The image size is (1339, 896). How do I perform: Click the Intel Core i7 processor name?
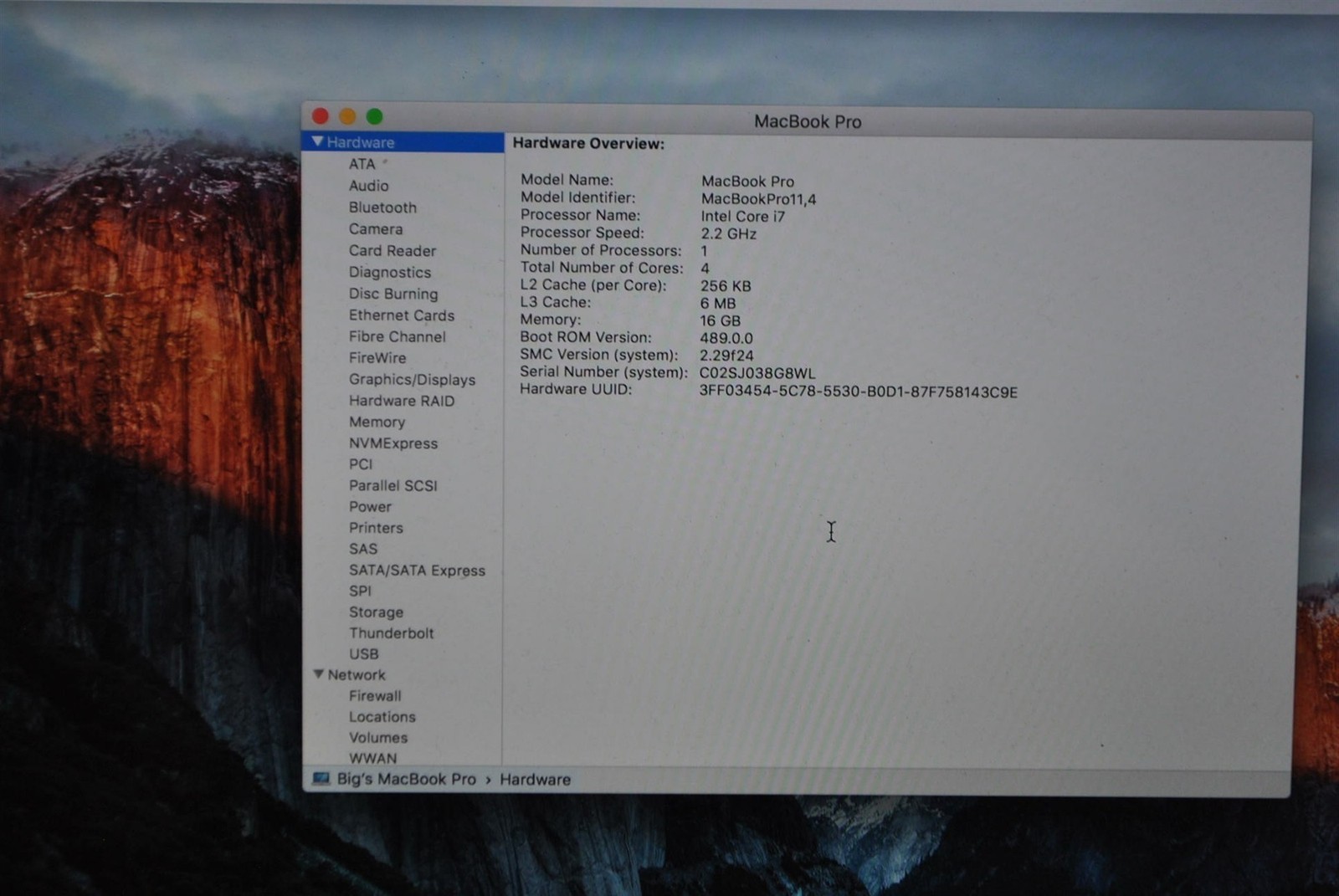coord(742,217)
